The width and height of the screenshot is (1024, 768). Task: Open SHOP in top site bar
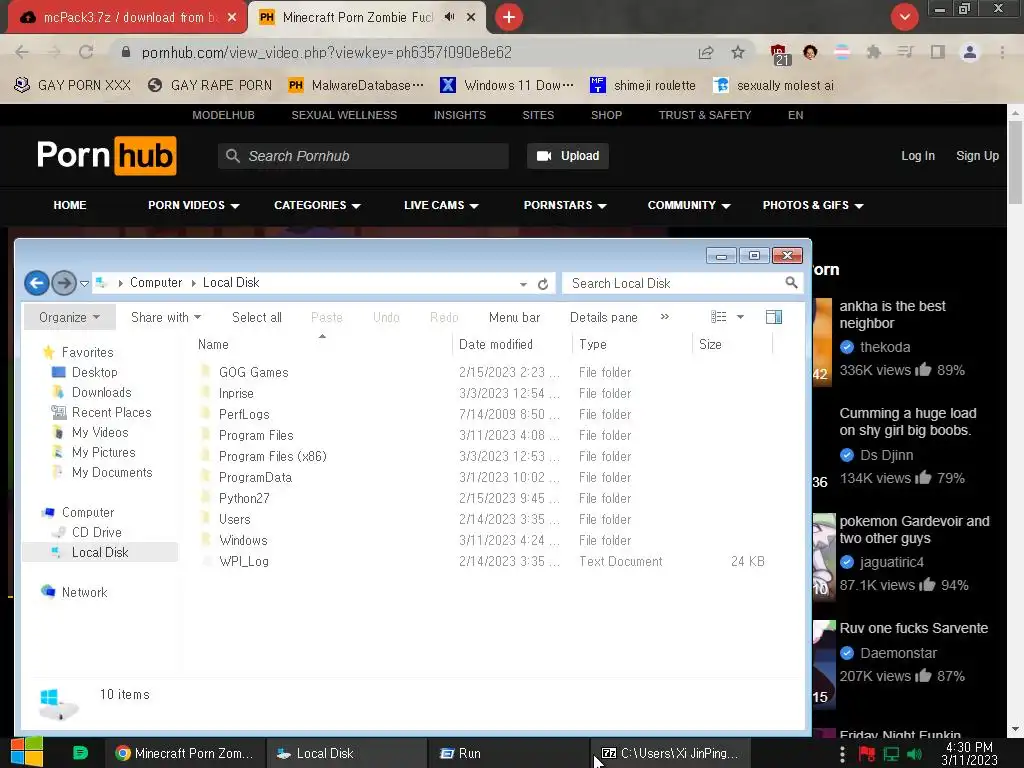click(606, 115)
